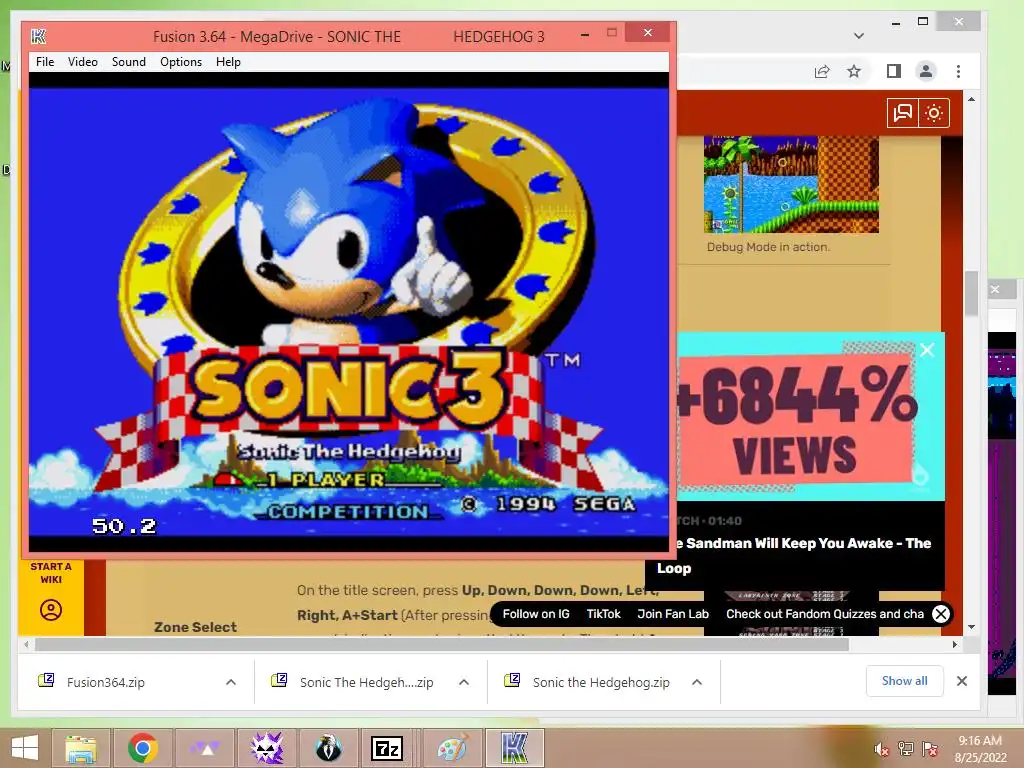The image size is (1024, 768).
Task: Toggle Fandom light/dark theme sun icon
Action: tap(934, 113)
